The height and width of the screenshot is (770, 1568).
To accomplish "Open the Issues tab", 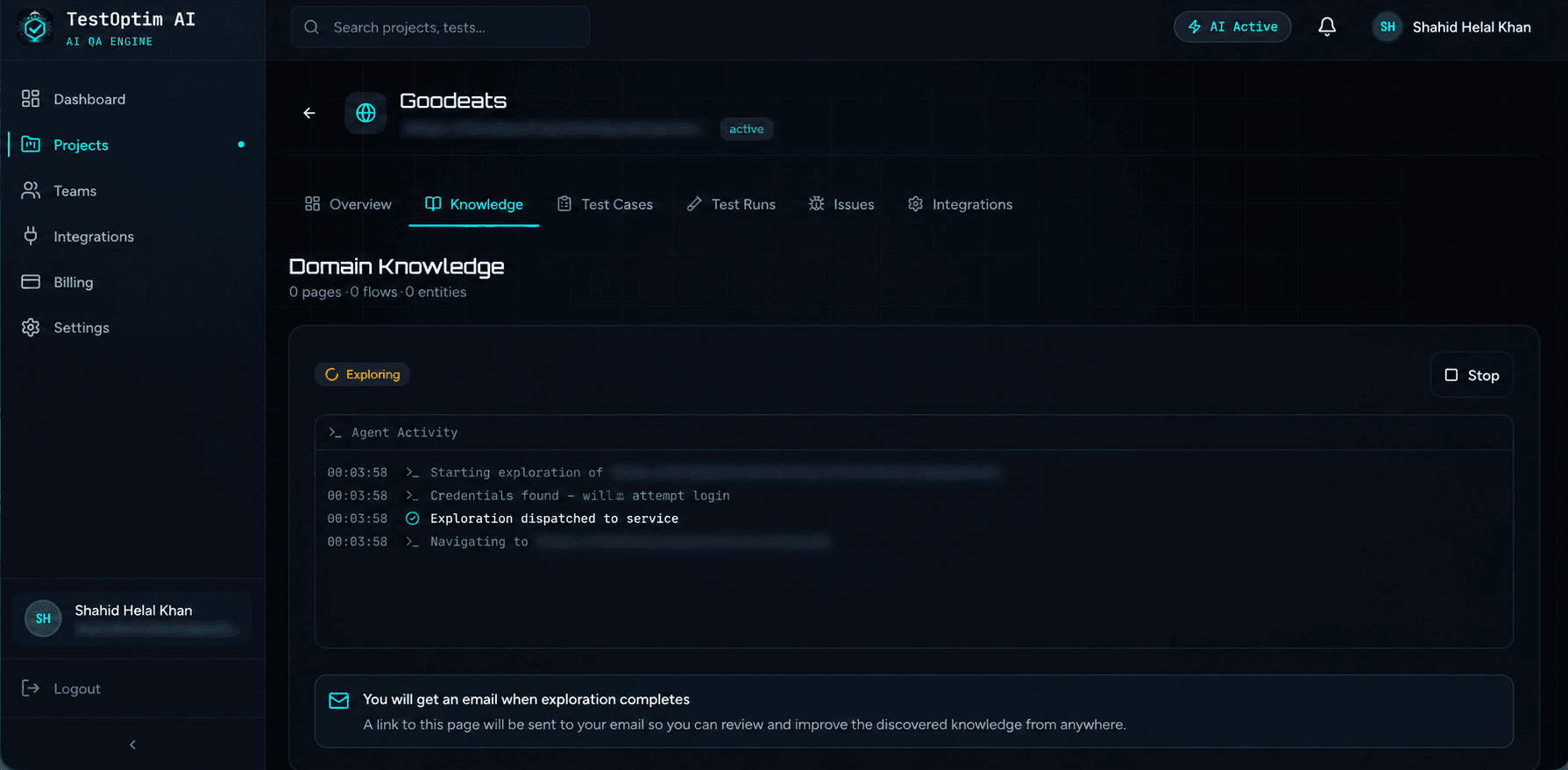I will [x=841, y=204].
